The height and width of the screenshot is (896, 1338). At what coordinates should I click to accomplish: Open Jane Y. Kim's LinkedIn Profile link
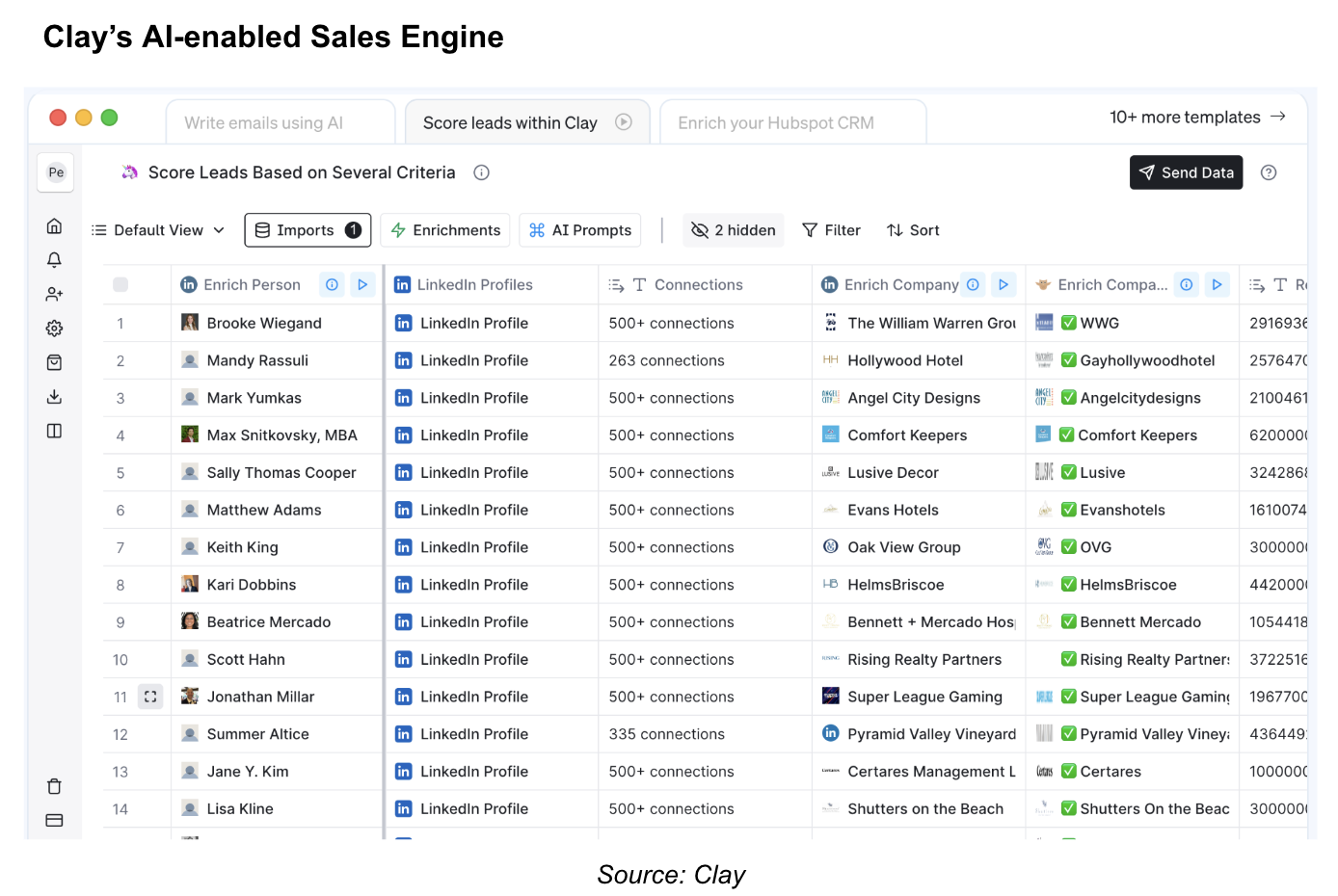[x=474, y=772]
